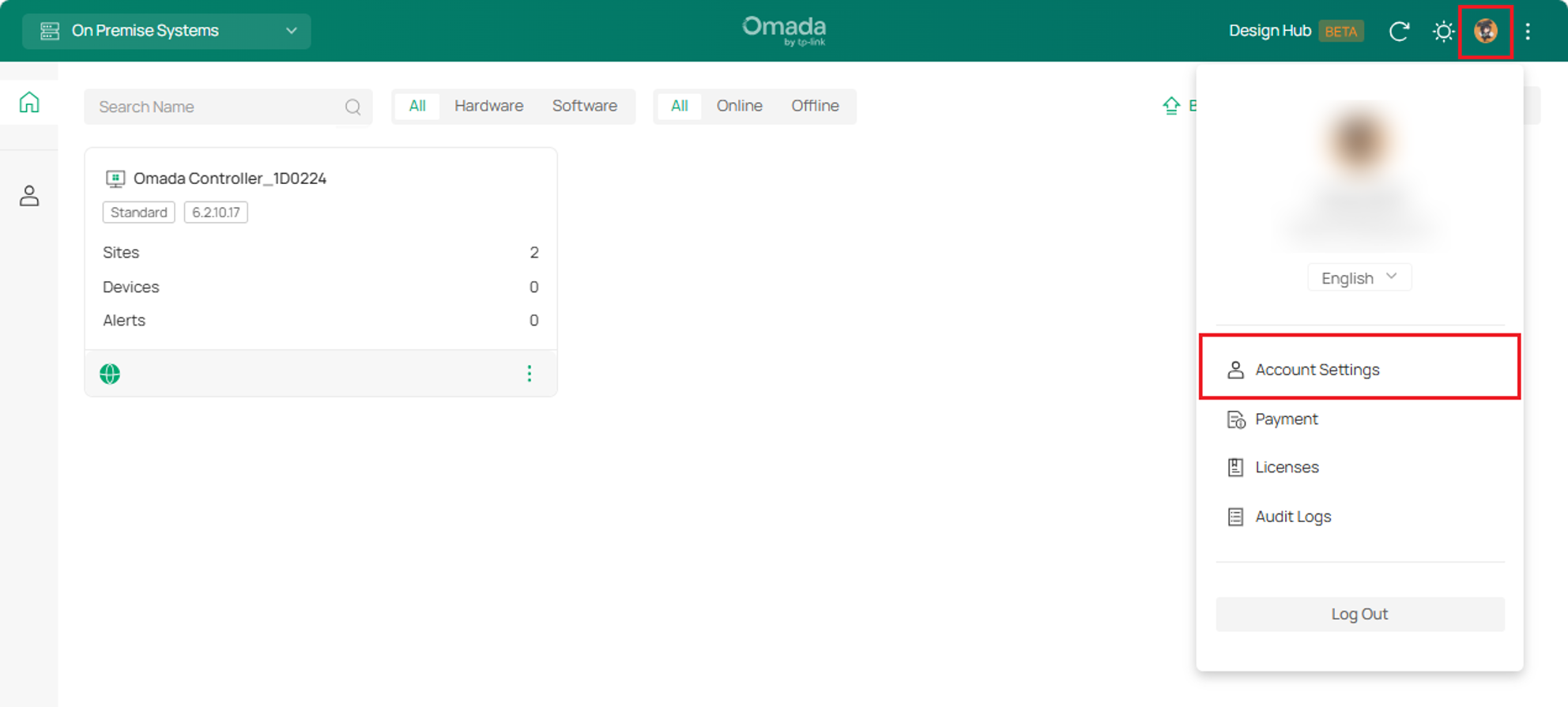
Task: Select the Hardware filter tab
Action: coord(488,106)
